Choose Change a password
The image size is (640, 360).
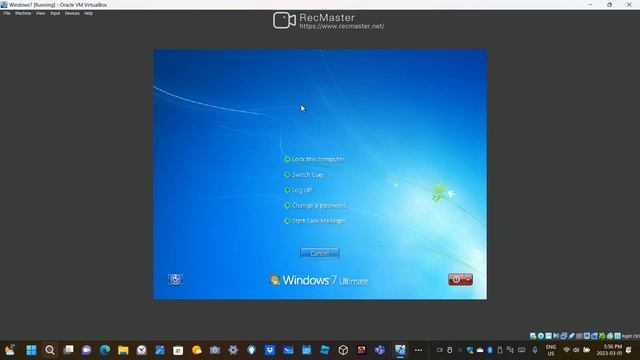(x=320, y=206)
